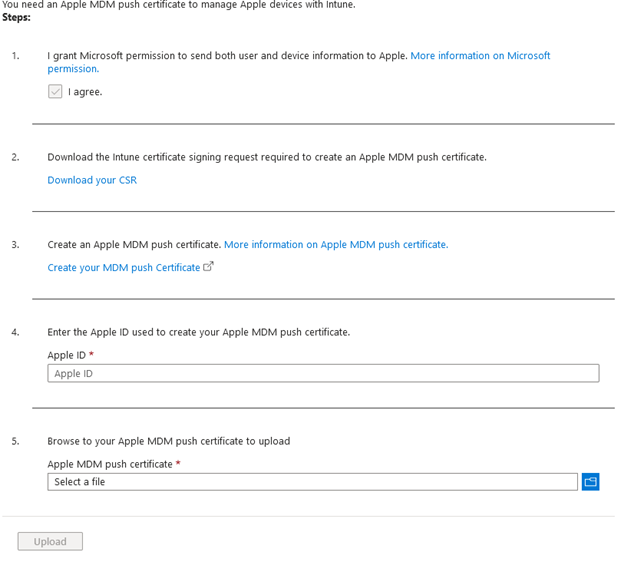
Task: Click the Steps heading
Action: click(16, 18)
